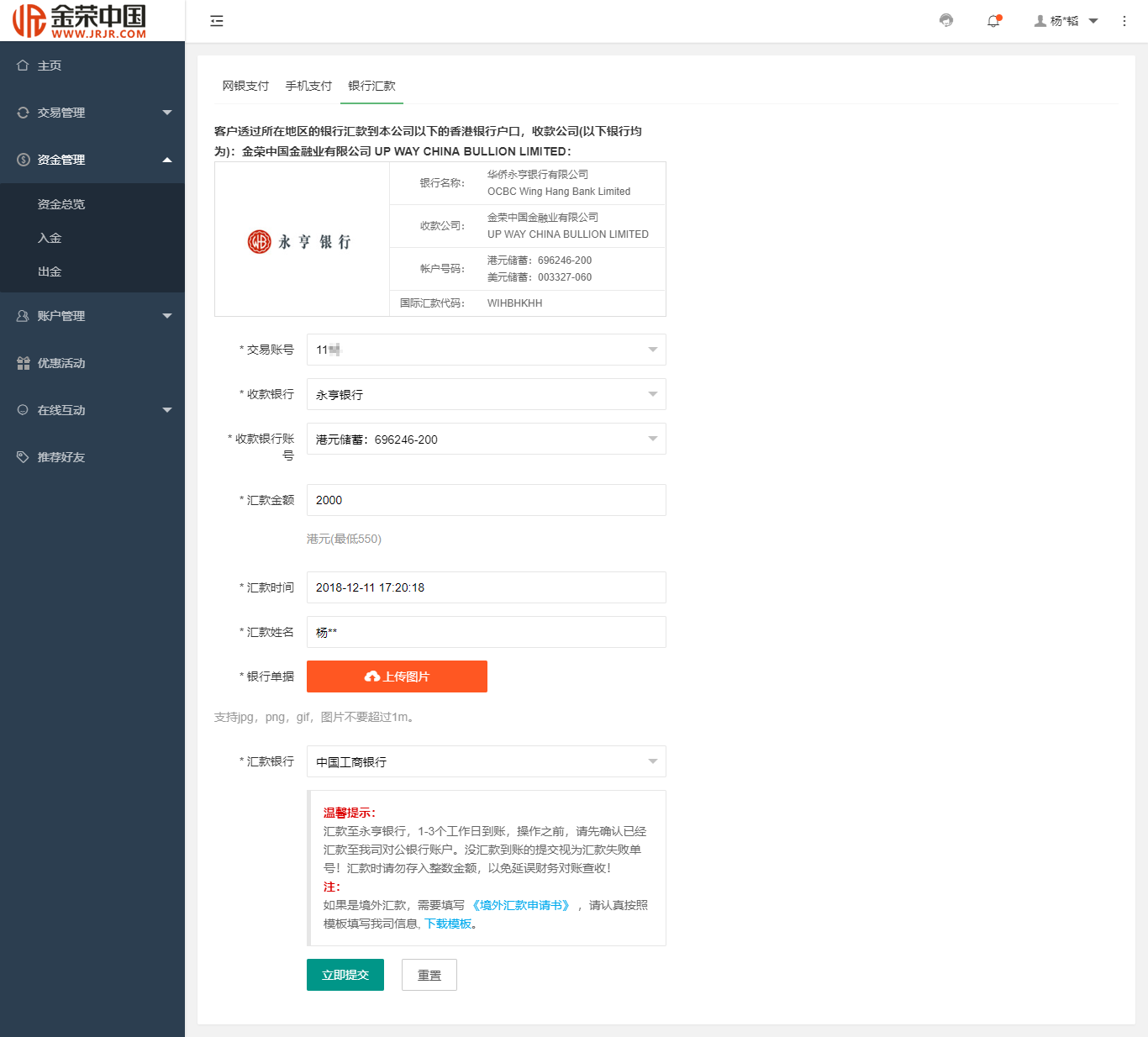This screenshot has width=1148, height=1037.
Task: Click the 资金管理 coin icon
Action: (x=23, y=159)
